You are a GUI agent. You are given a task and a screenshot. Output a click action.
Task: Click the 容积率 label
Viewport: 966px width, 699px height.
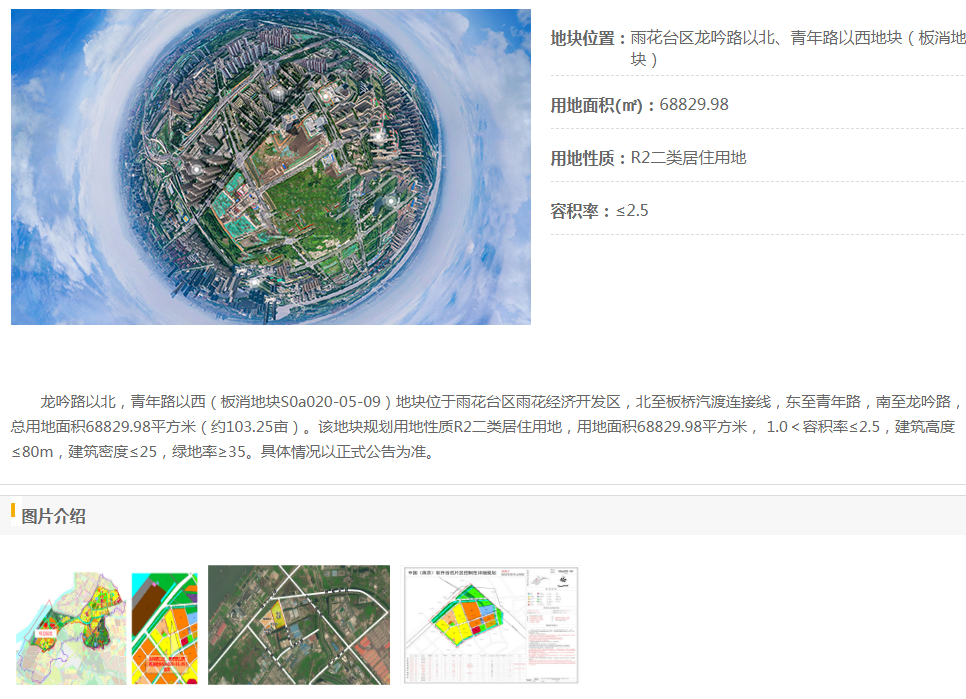point(580,211)
